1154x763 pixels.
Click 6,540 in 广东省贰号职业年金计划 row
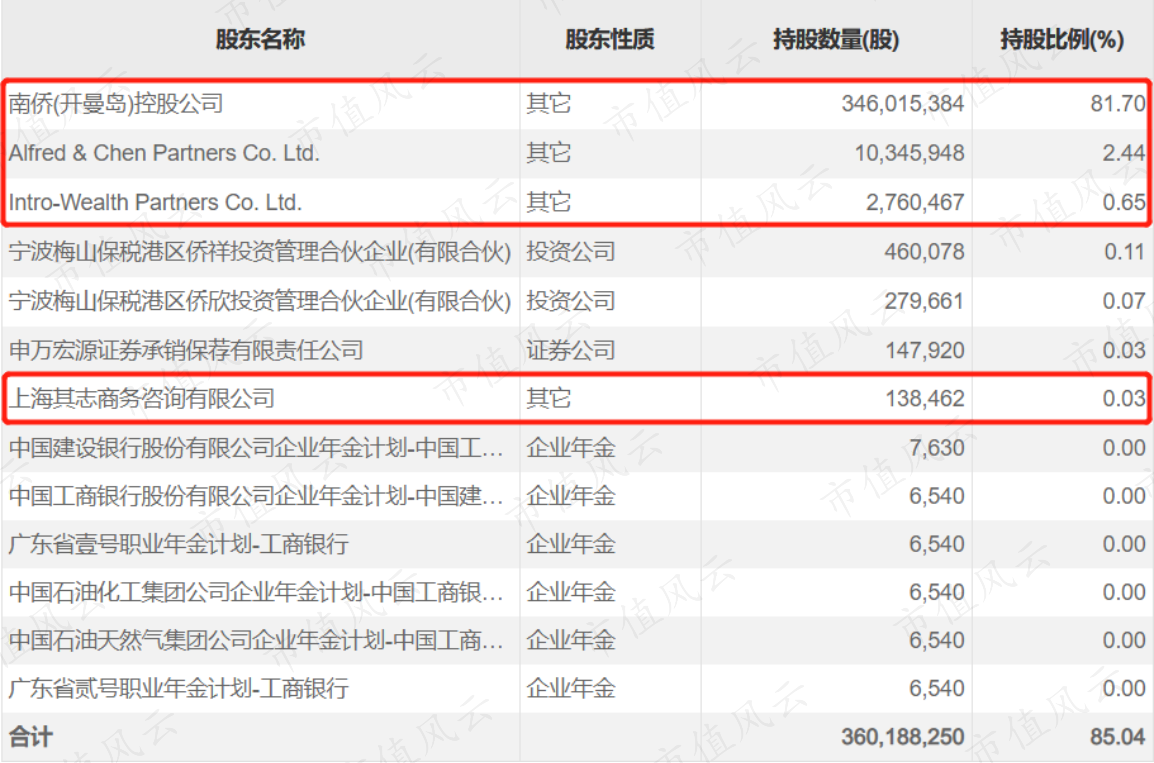(936, 689)
